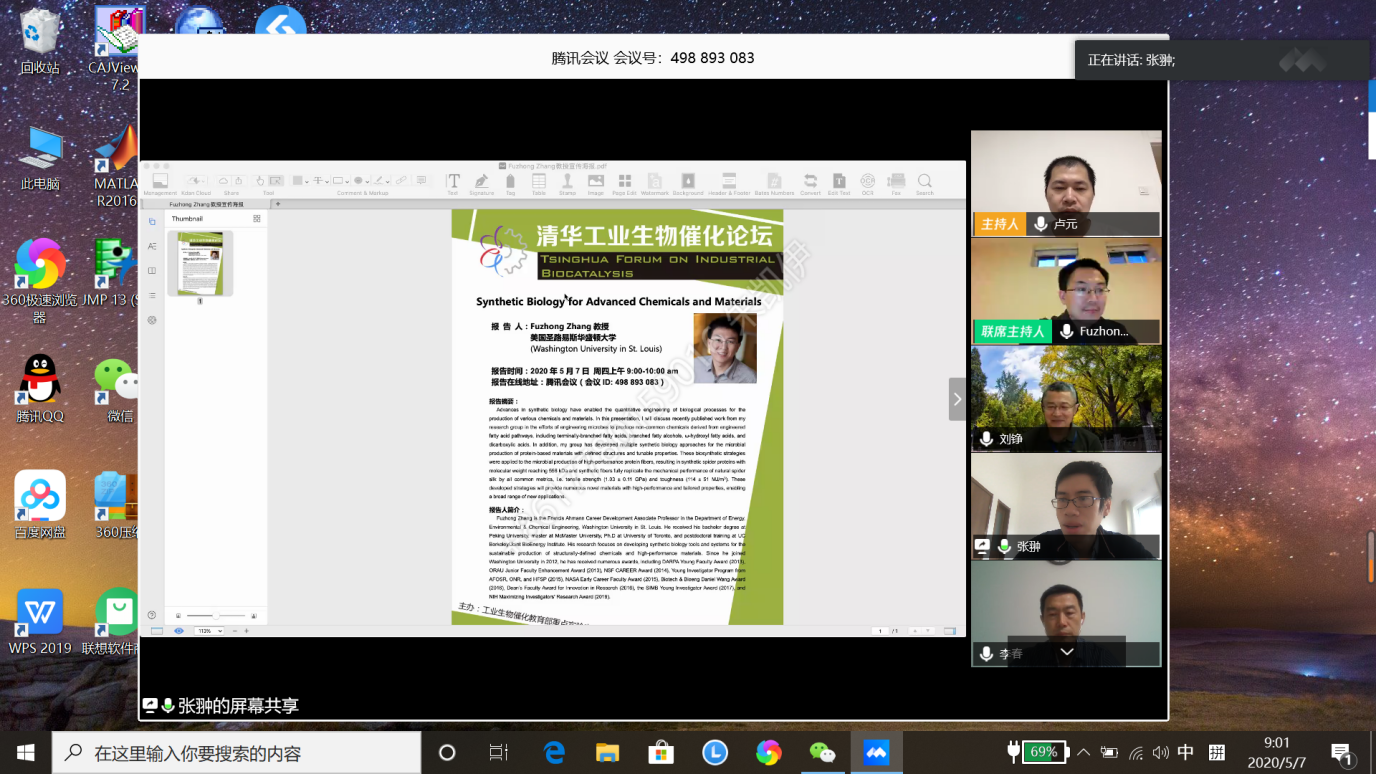Toggle the microphone icon next to 刘铮

point(987,439)
